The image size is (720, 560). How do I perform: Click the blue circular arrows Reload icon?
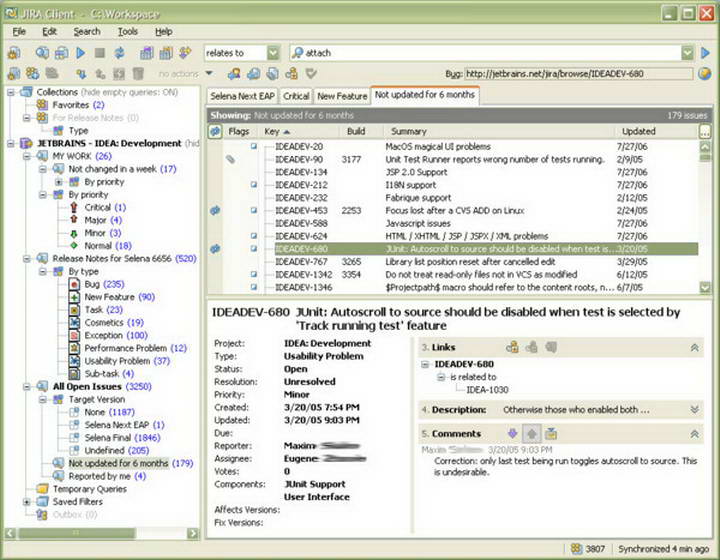[x=119, y=53]
